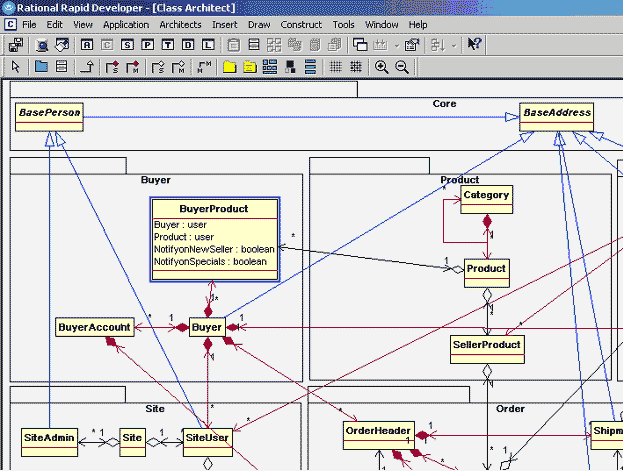Toggle the snap to grid icon
Screen dimensions: 623x471
pyautogui.click(x=356, y=67)
